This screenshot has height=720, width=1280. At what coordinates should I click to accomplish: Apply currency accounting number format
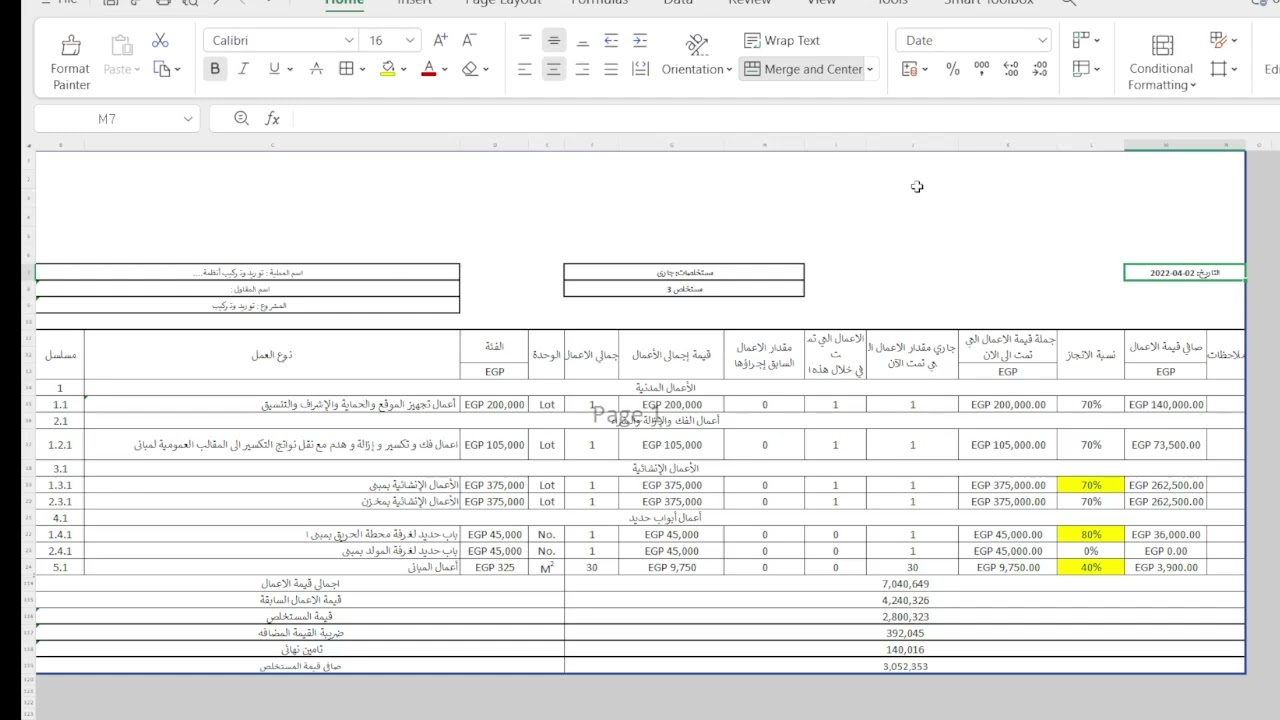[x=909, y=69]
